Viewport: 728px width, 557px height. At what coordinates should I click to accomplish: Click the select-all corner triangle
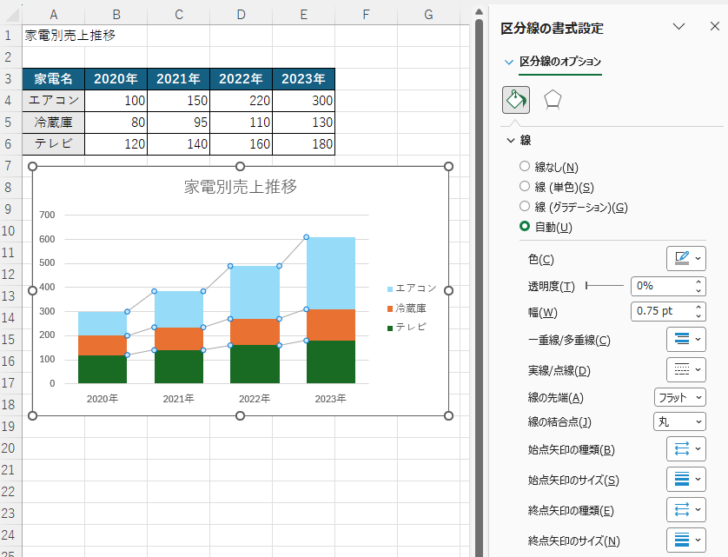[x=11, y=15]
